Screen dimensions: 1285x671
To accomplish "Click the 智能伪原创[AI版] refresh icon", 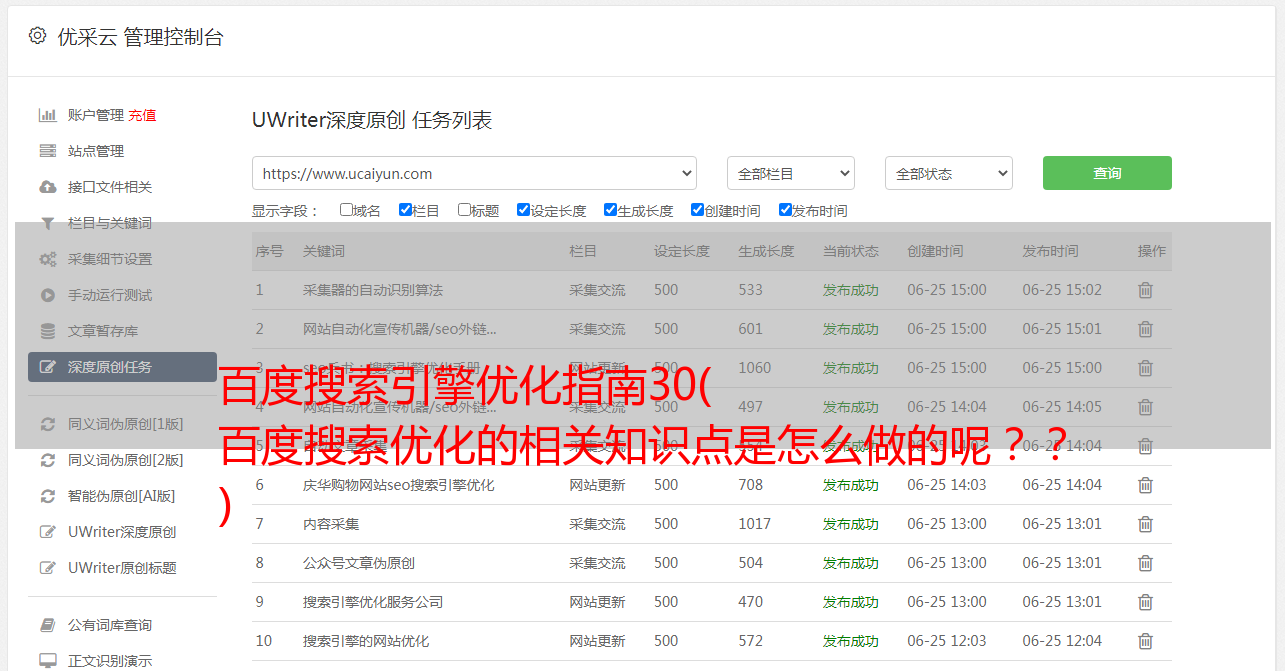I will (x=47, y=496).
